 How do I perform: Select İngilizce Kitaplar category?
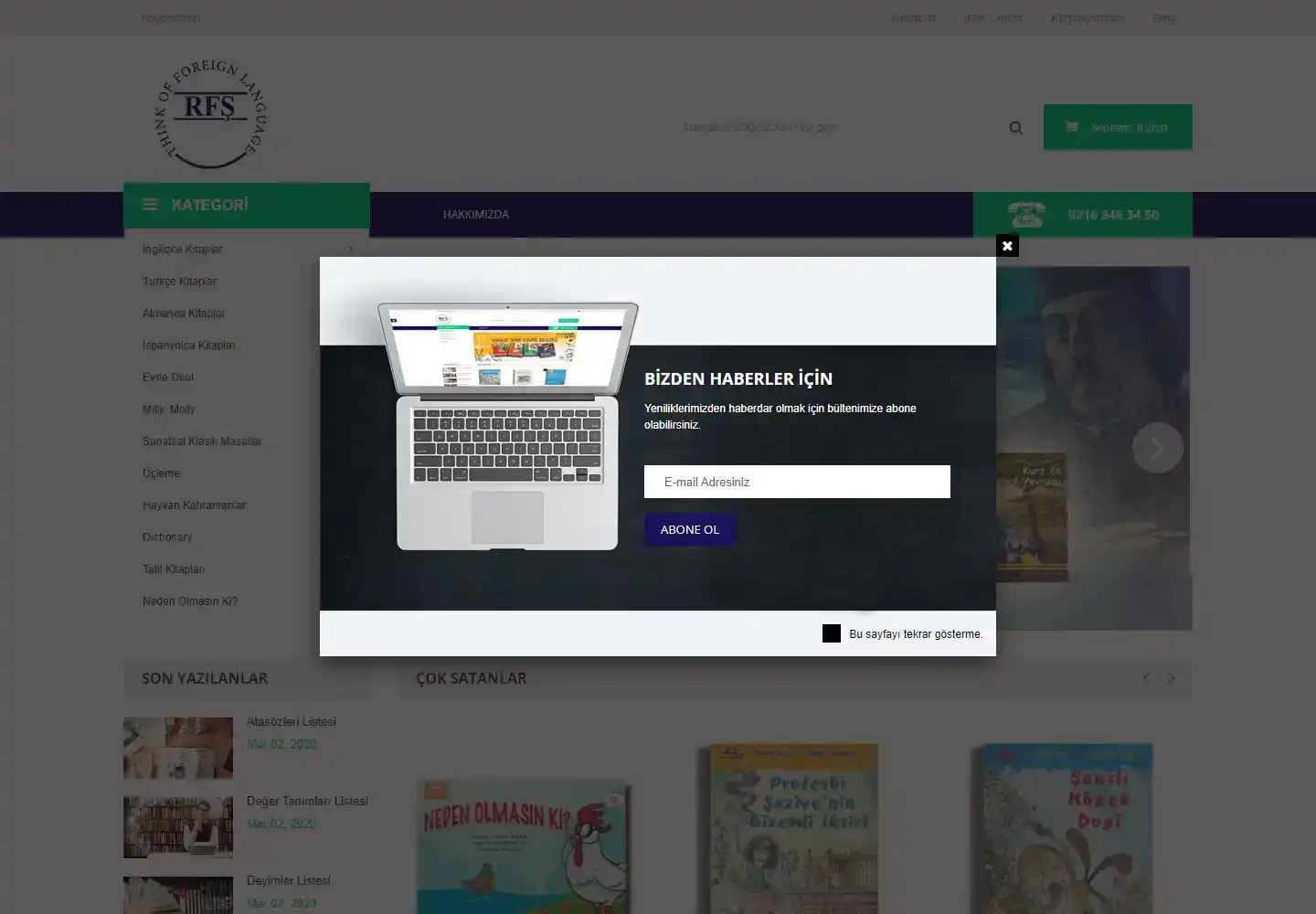[x=183, y=250]
